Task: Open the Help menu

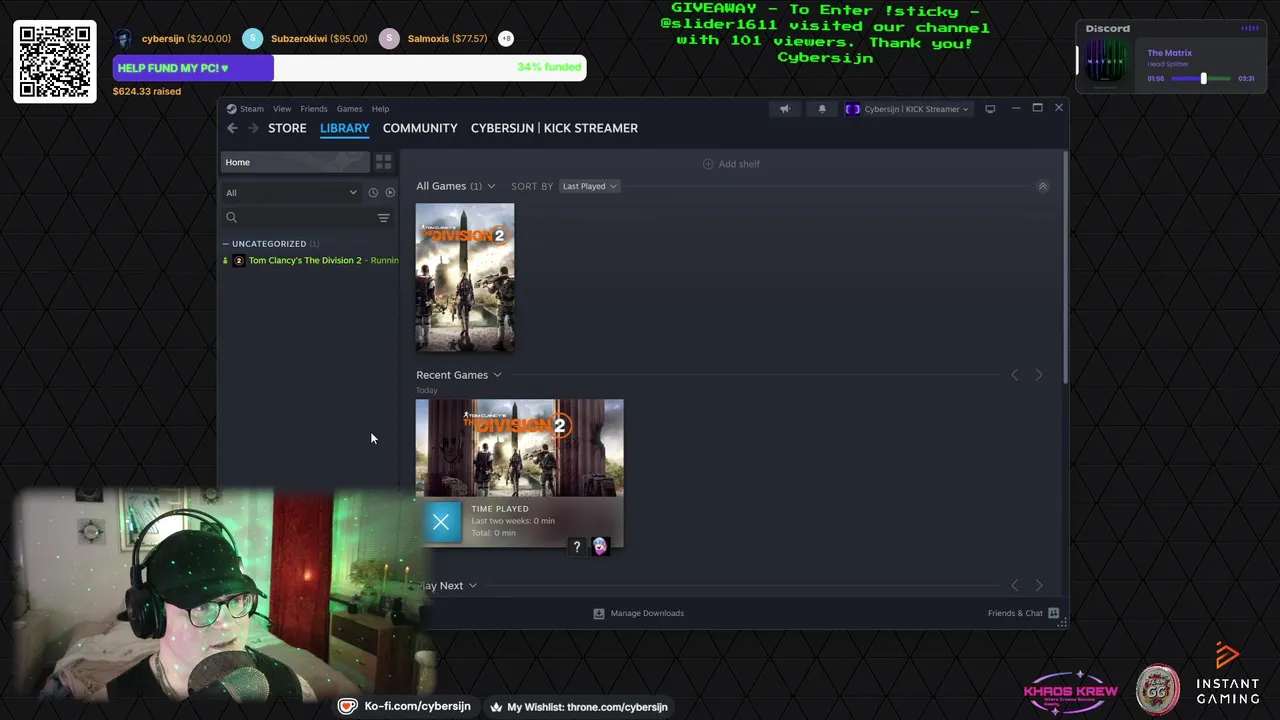Action: tap(380, 109)
